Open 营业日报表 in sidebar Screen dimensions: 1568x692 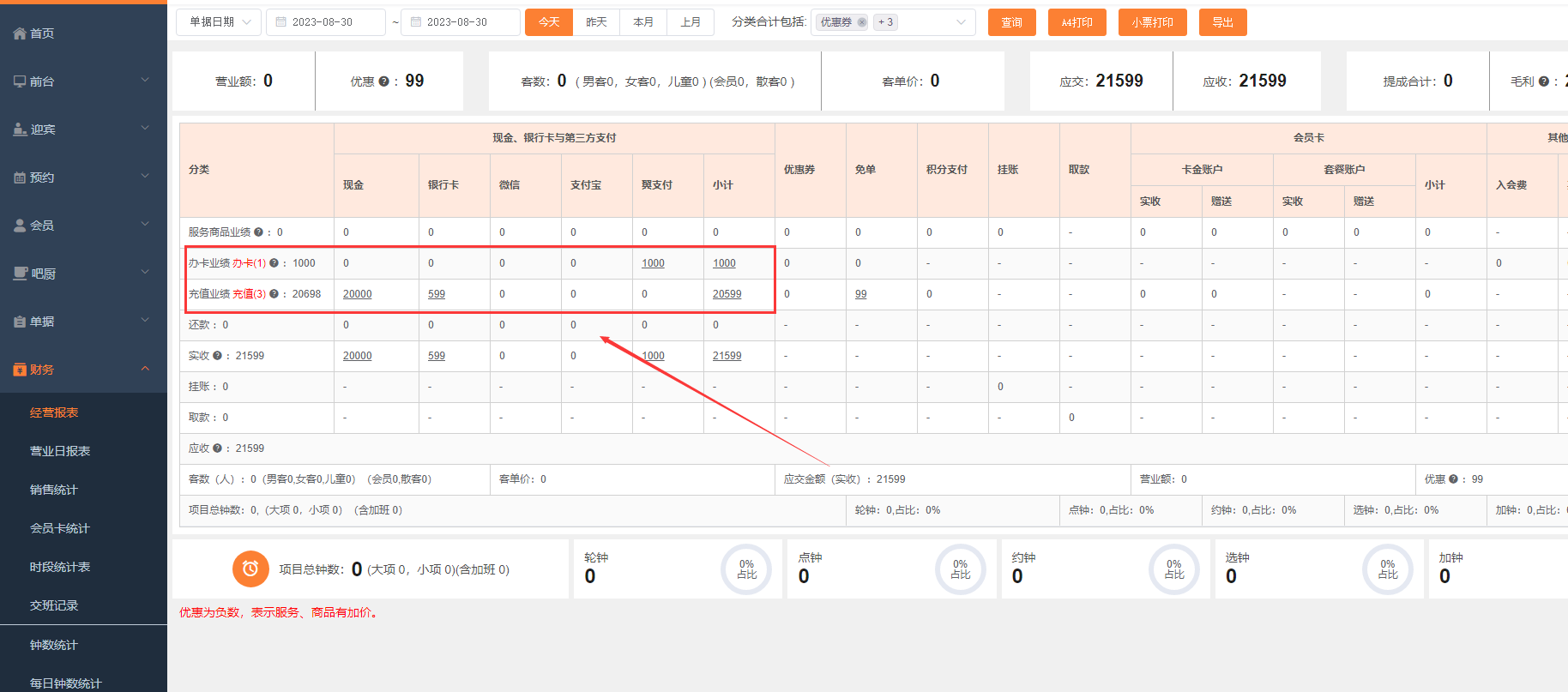point(60,451)
